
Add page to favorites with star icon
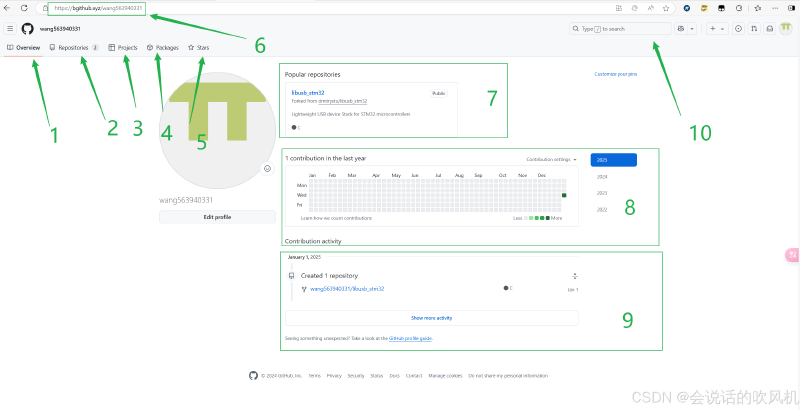tap(666, 8)
